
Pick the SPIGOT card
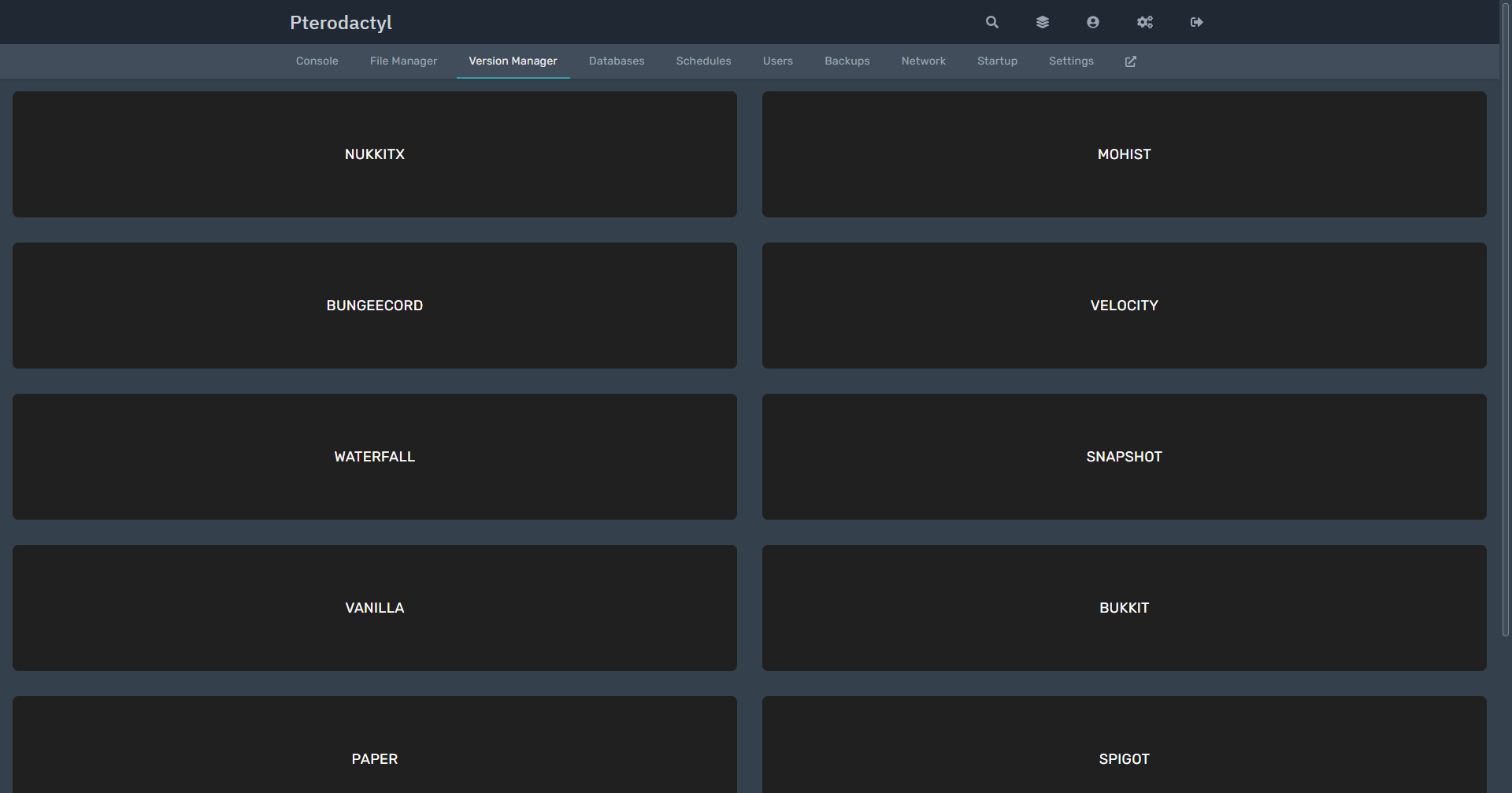(x=1125, y=745)
